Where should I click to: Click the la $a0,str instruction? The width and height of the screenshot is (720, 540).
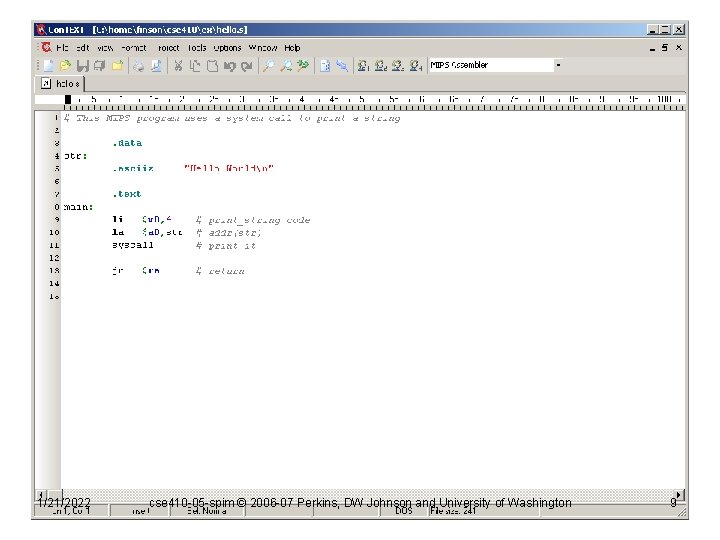(x=147, y=232)
